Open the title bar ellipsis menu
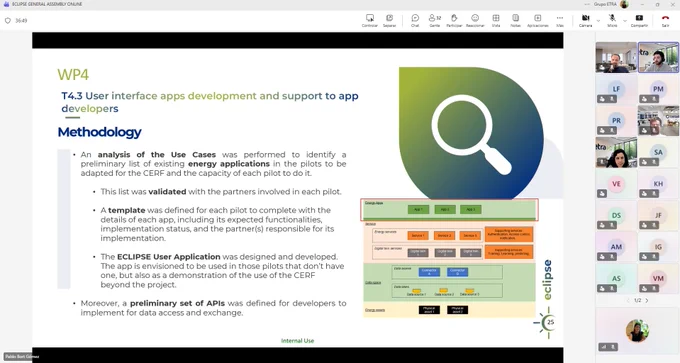The height and width of the screenshot is (363, 680). (x=587, y=4)
